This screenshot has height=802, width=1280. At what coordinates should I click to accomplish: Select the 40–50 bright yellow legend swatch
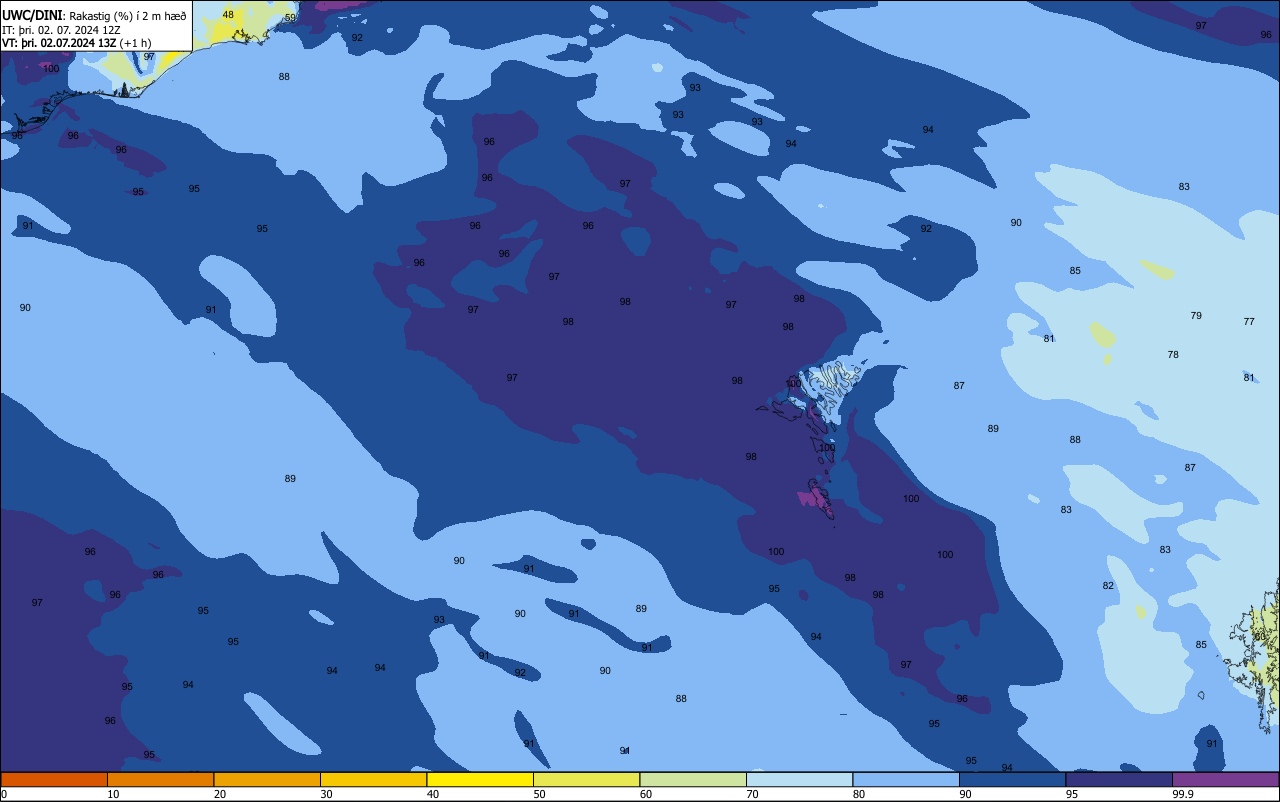point(480,779)
